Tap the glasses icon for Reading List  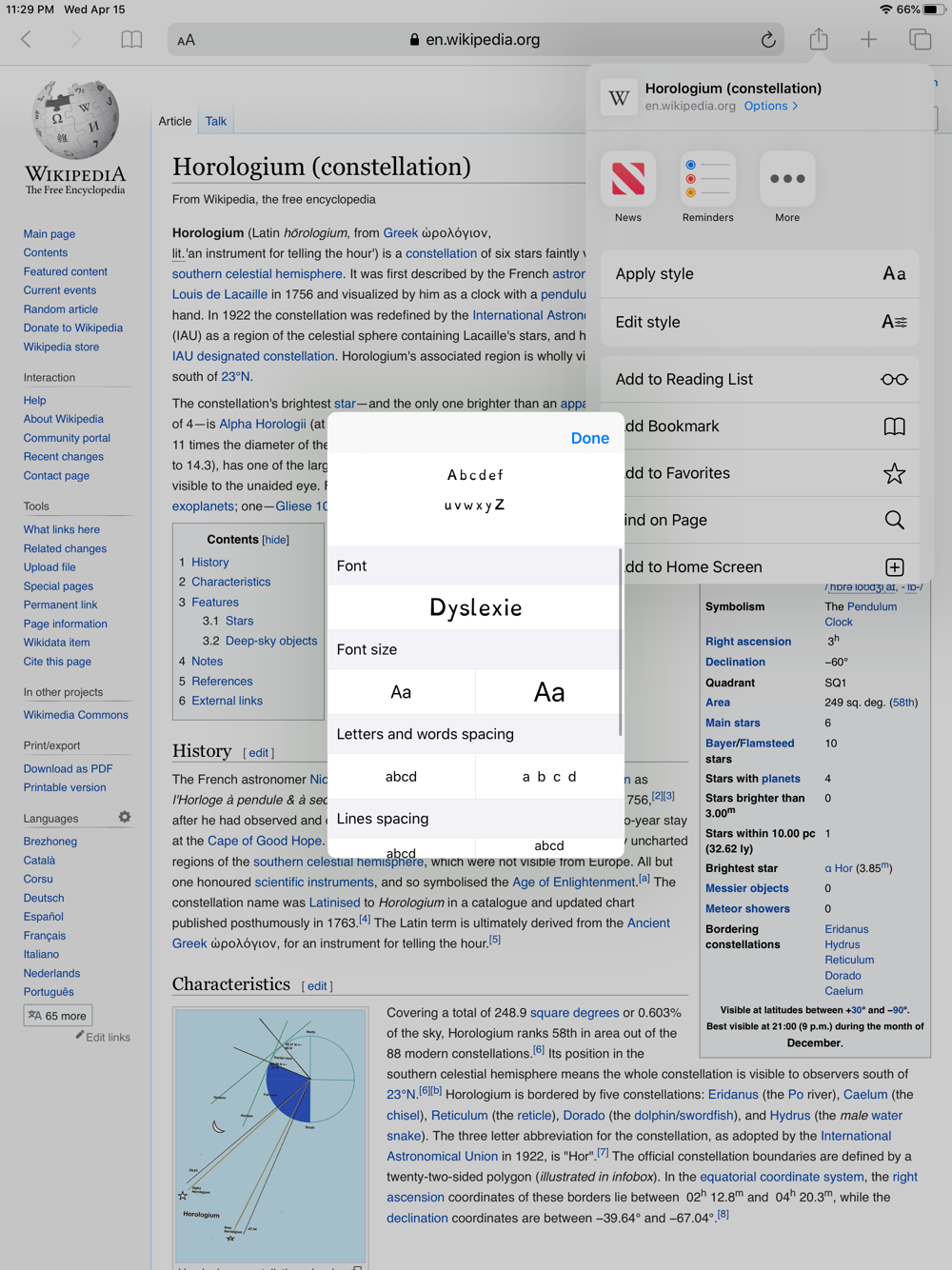pos(894,379)
